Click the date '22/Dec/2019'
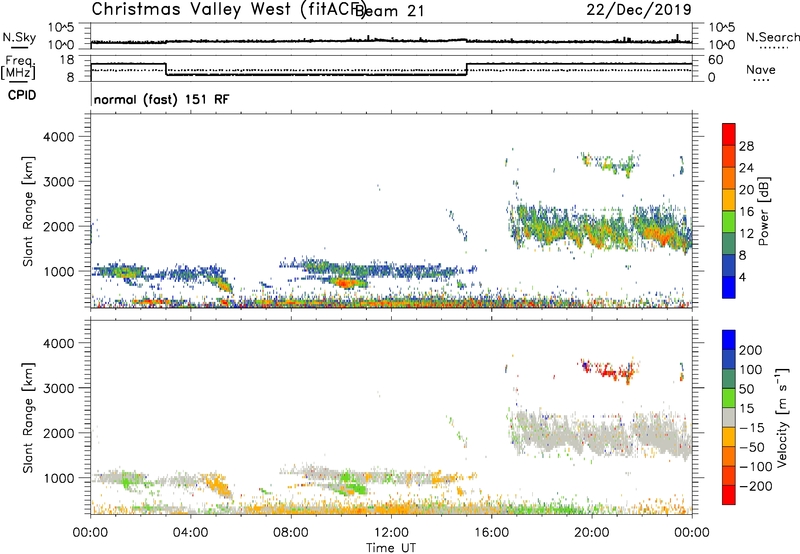 pos(639,9)
